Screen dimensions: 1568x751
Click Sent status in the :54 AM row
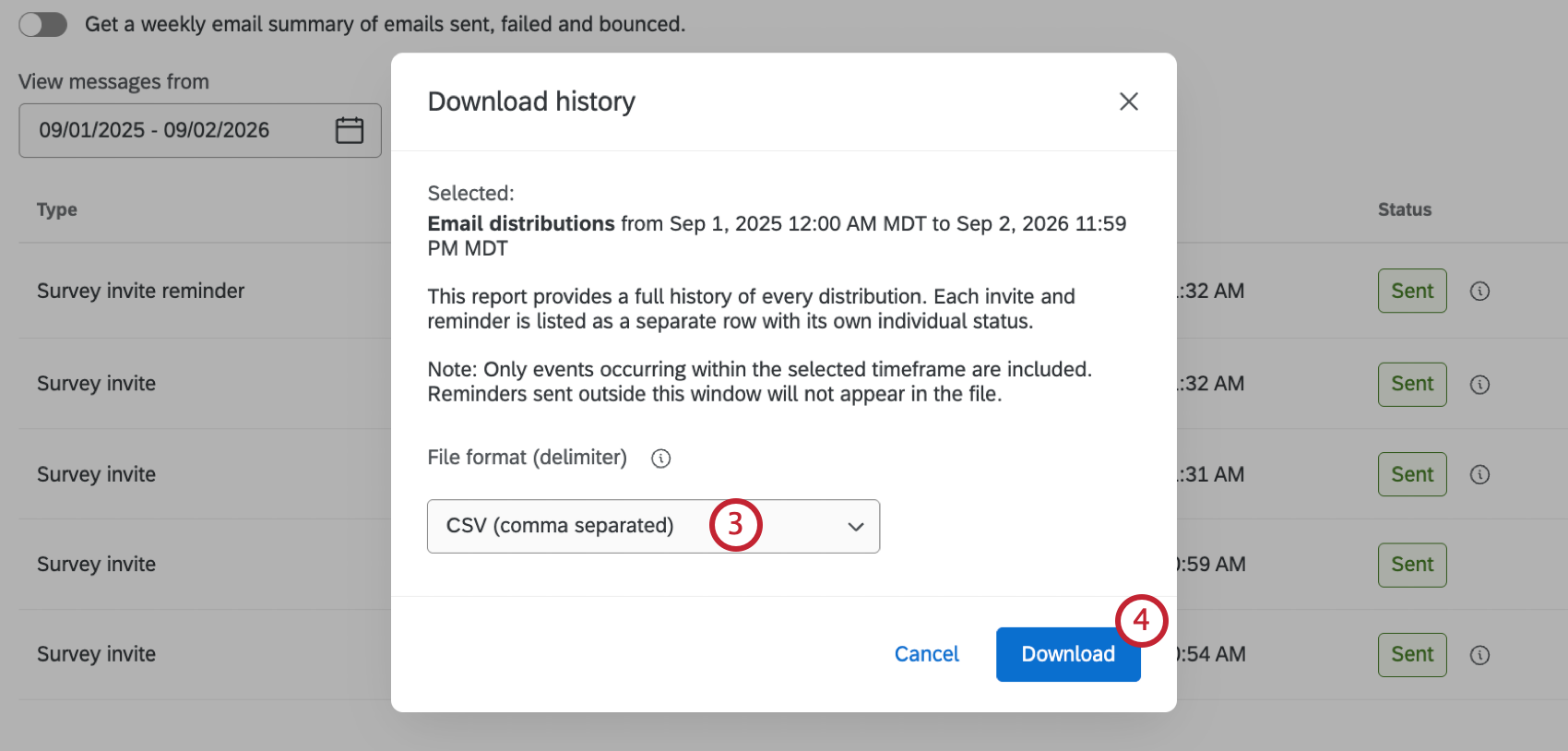tap(1412, 654)
